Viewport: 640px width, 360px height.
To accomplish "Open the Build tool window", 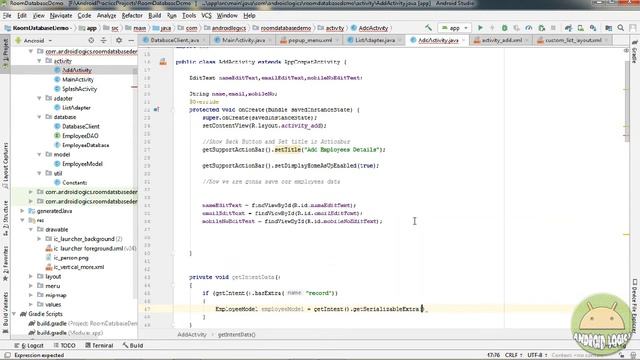I will (133, 346).
